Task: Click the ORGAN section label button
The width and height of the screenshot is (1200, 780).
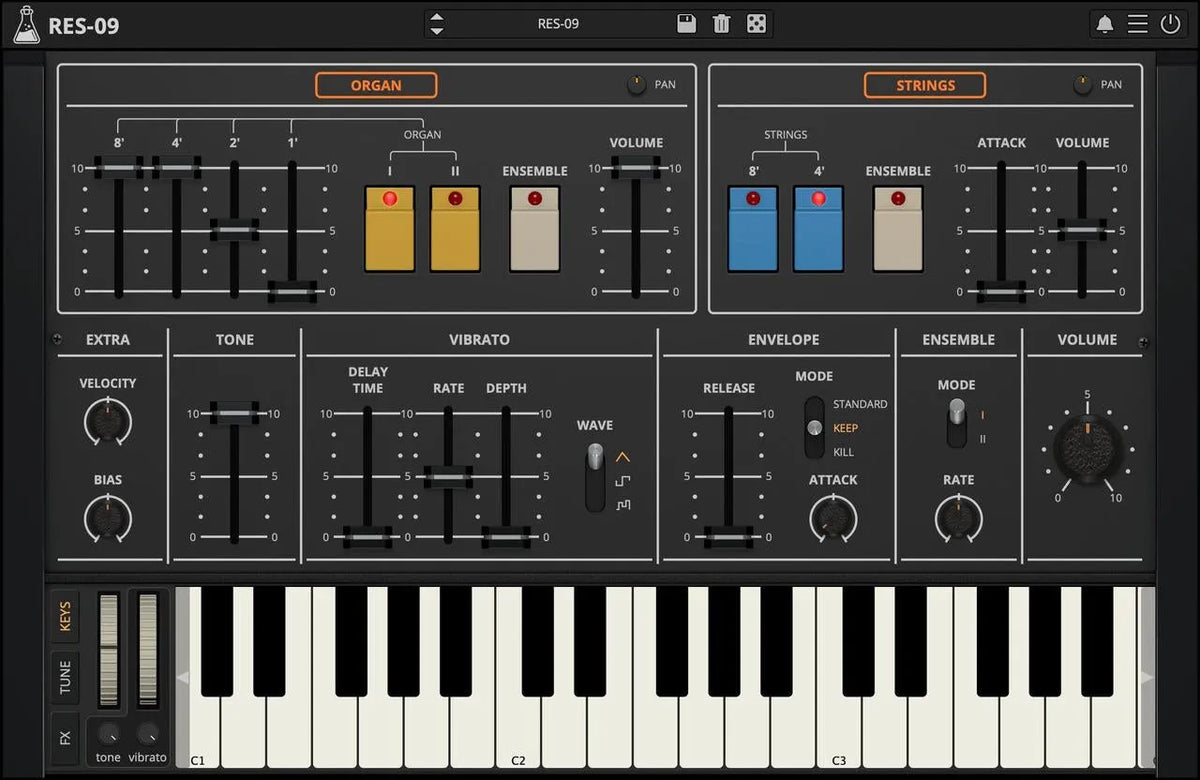Action: click(376, 85)
